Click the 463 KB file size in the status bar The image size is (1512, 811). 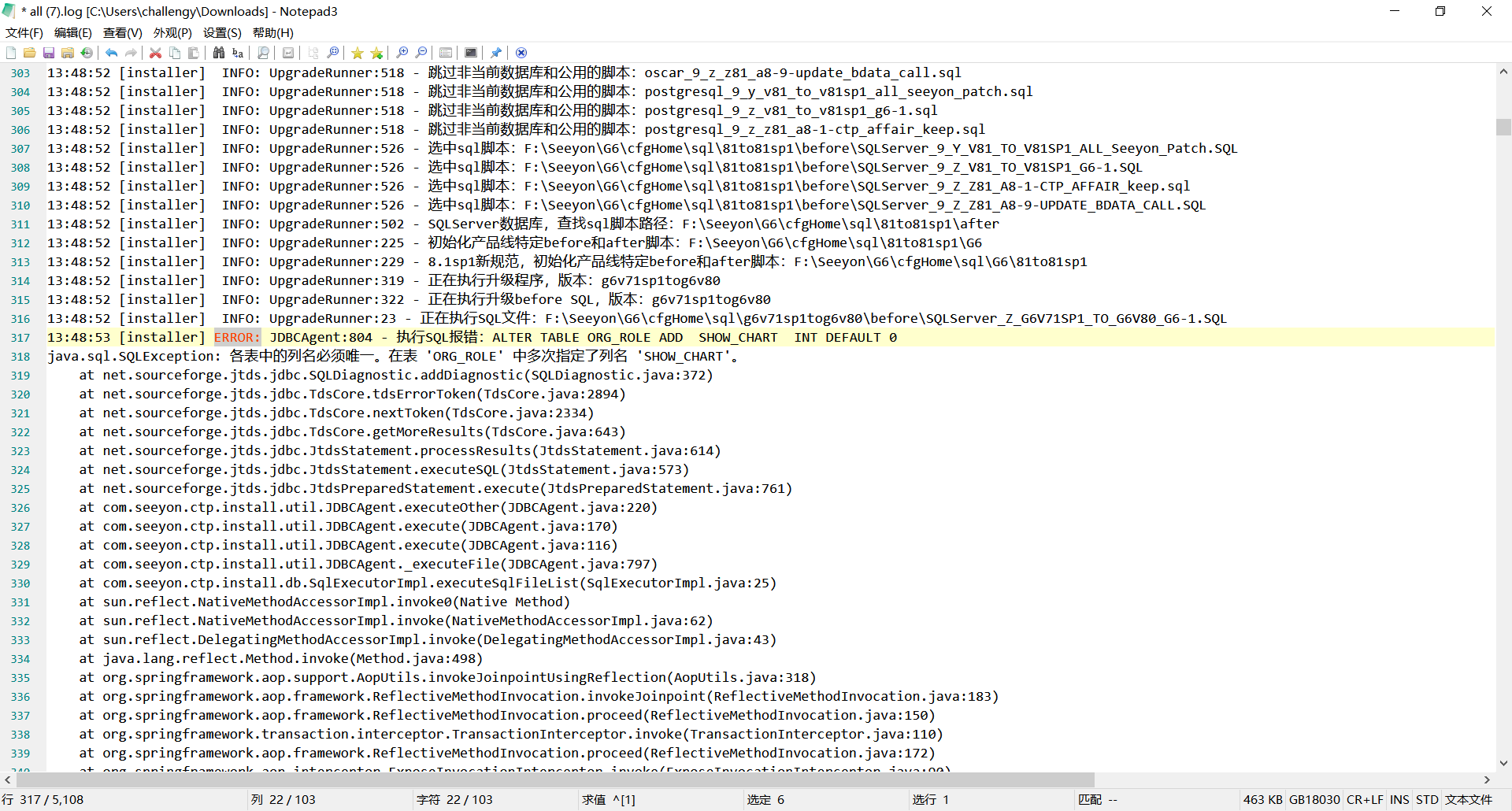coord(1263,800)
